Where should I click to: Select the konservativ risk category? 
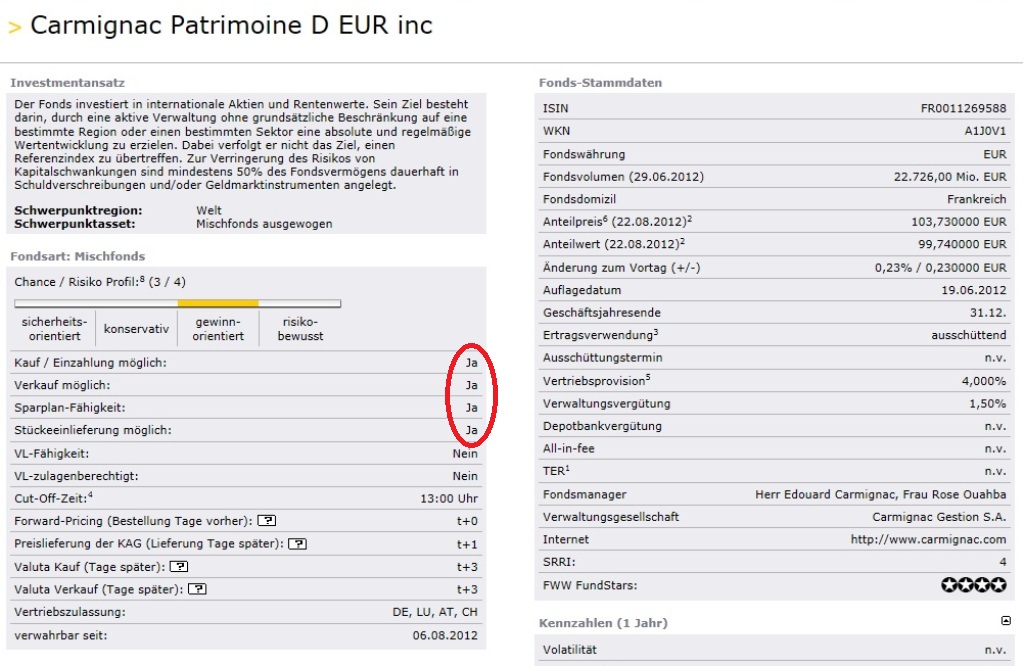(x=136, y=329)
